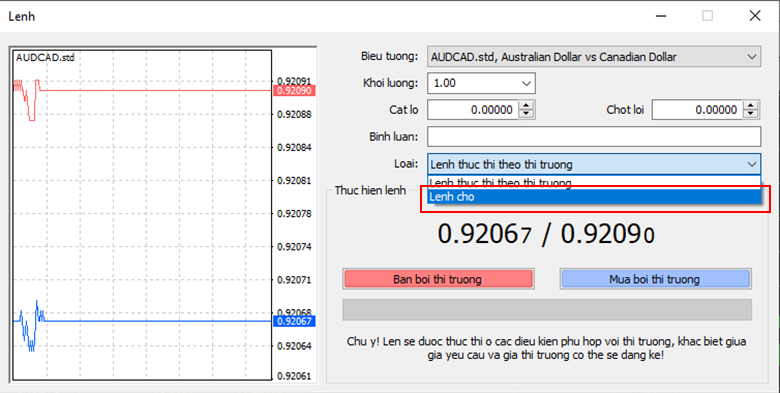Click inside the Chot loi value field
780x393 pixels.
click(698, 110)
